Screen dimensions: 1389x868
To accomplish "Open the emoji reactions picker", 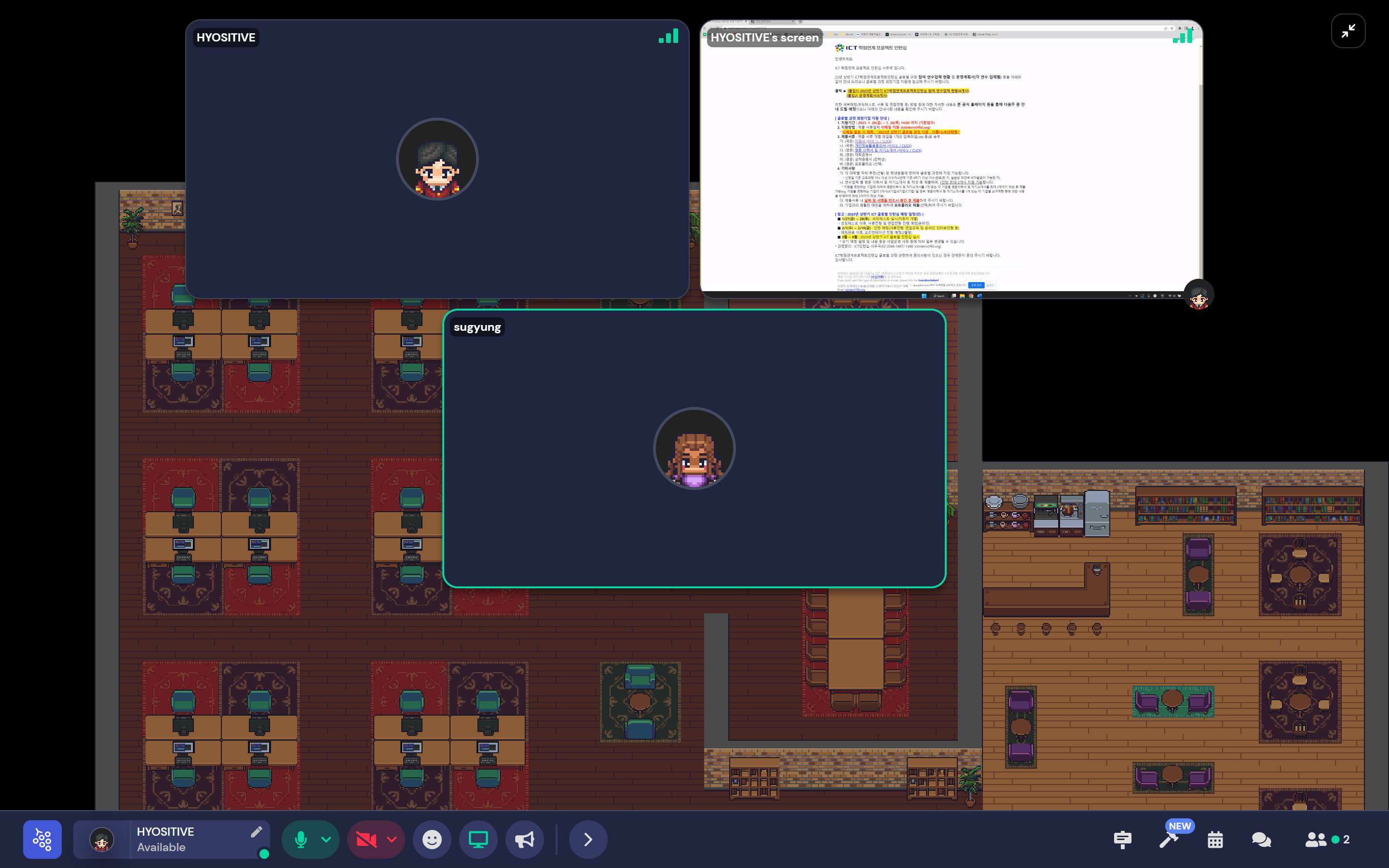I will pos(432,839).
